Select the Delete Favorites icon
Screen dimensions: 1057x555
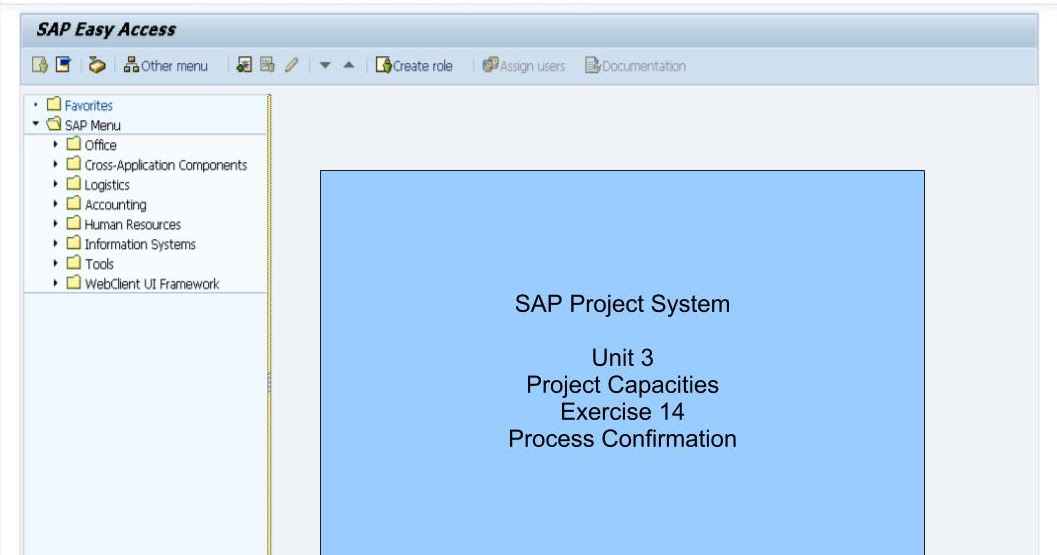(x=268, y=65)
